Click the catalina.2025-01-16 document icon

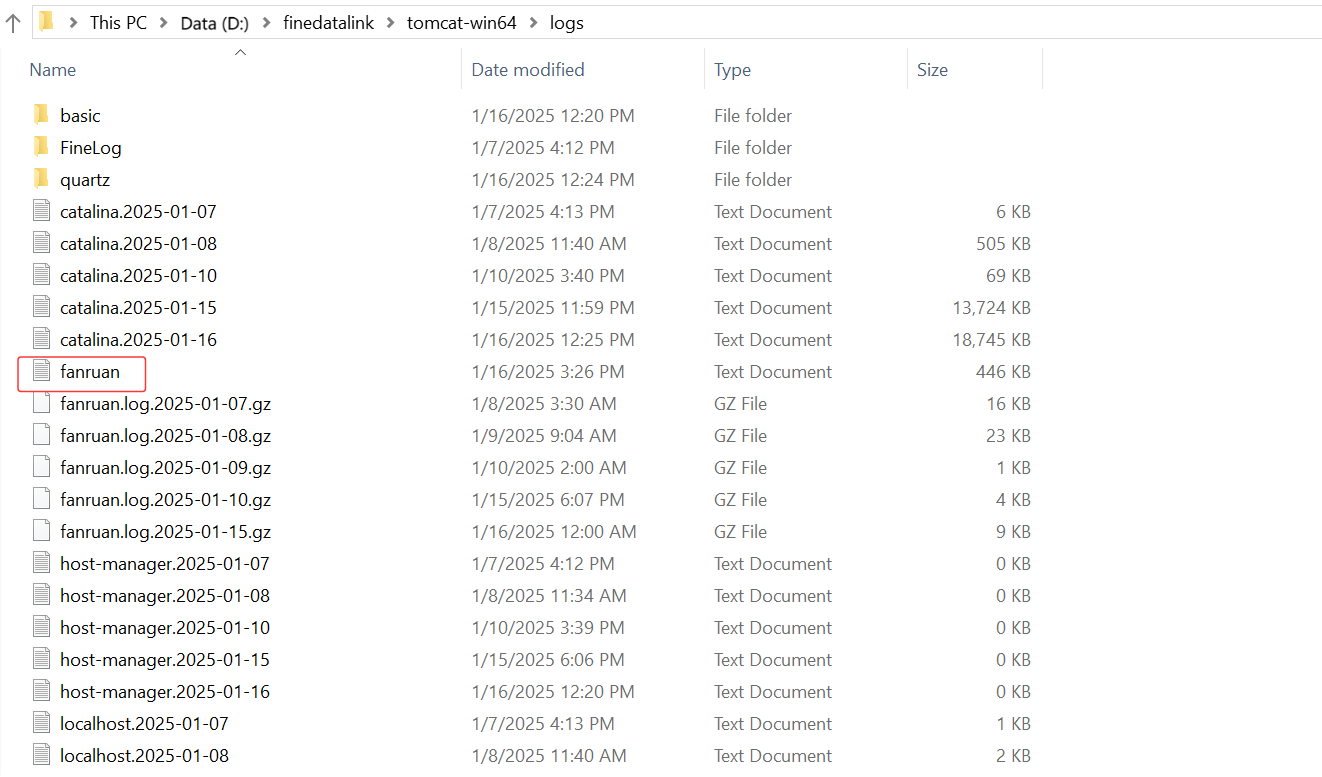click(41, 339)
